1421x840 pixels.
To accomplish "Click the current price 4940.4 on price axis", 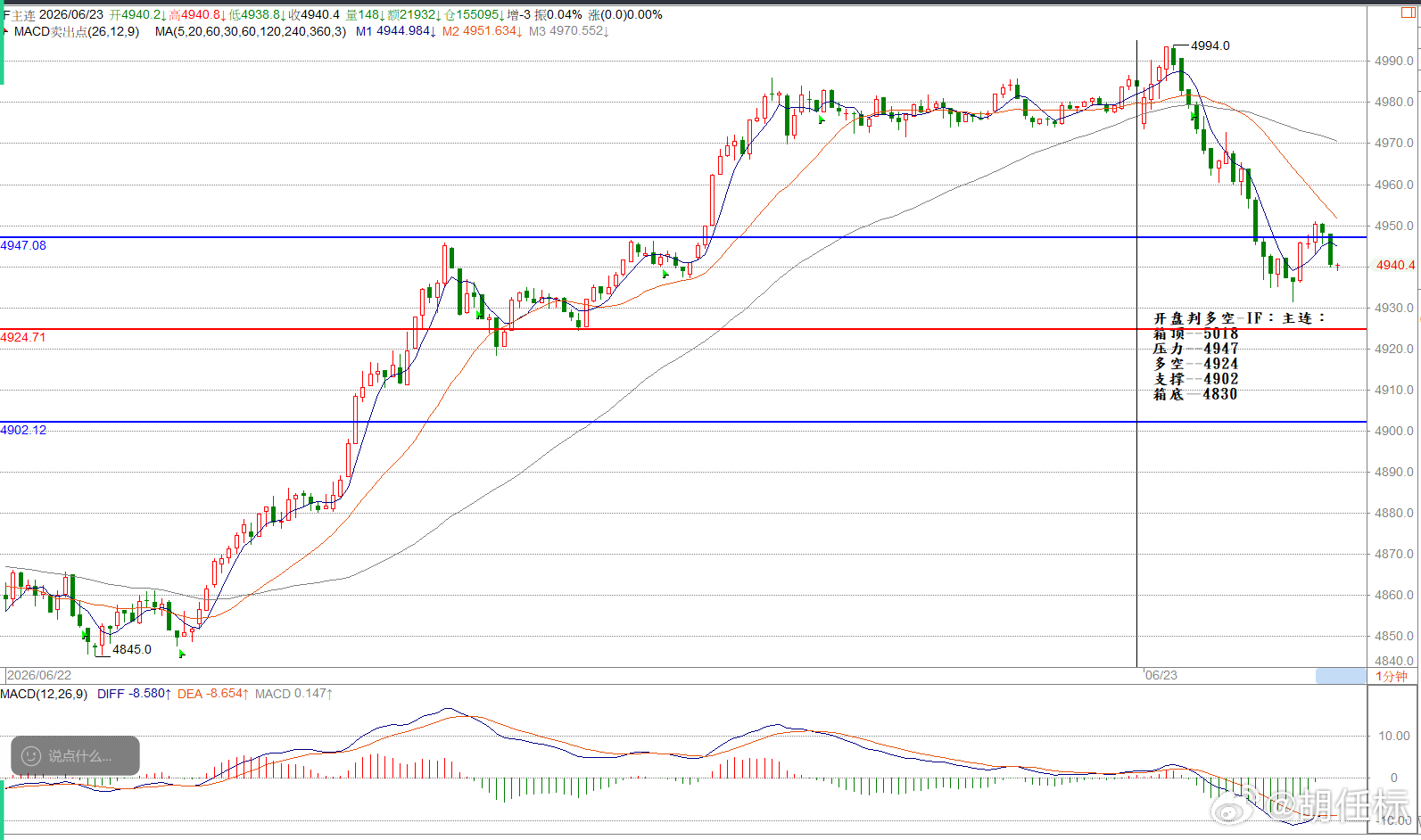I will (x=1395, y=265).
